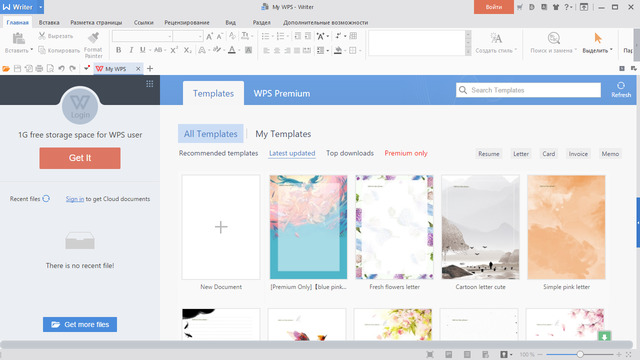Toggle Italic formatting
Viewport: 640px width, 360px height.
click(x=131, y=50)
